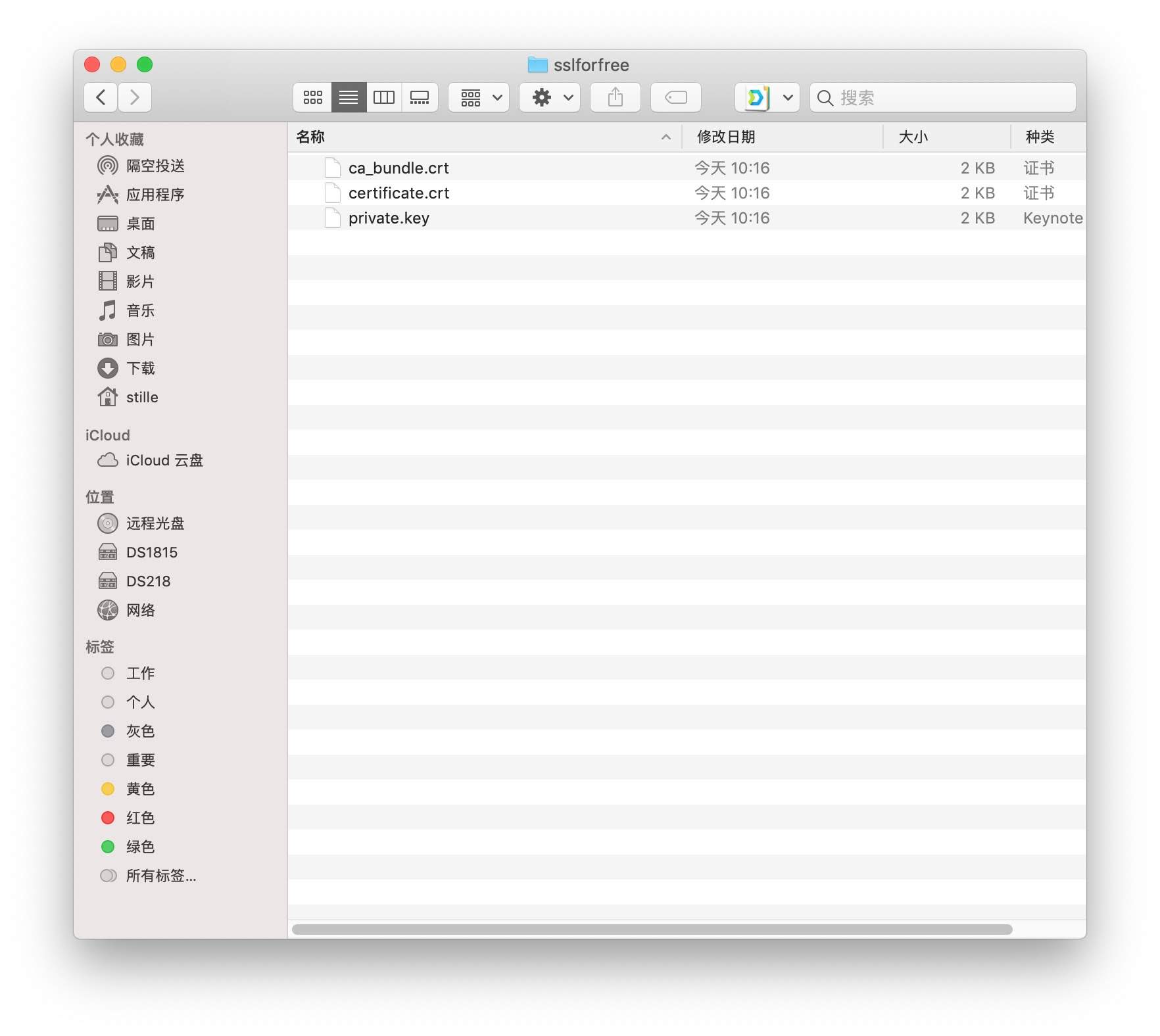The height and width of the screenshot is (1036, 1160).
Task: Click the Share toolbar icon
Action: [615, 98]
